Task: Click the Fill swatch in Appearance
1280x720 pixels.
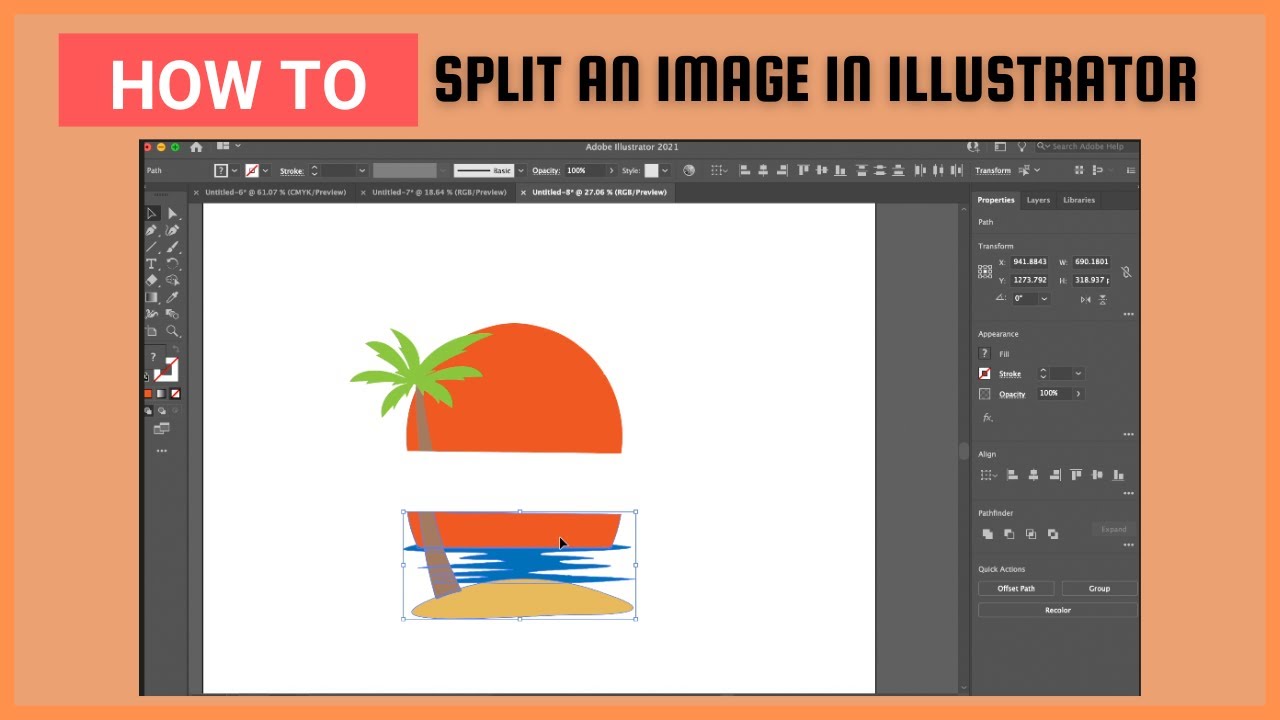Action: point(985,354)
